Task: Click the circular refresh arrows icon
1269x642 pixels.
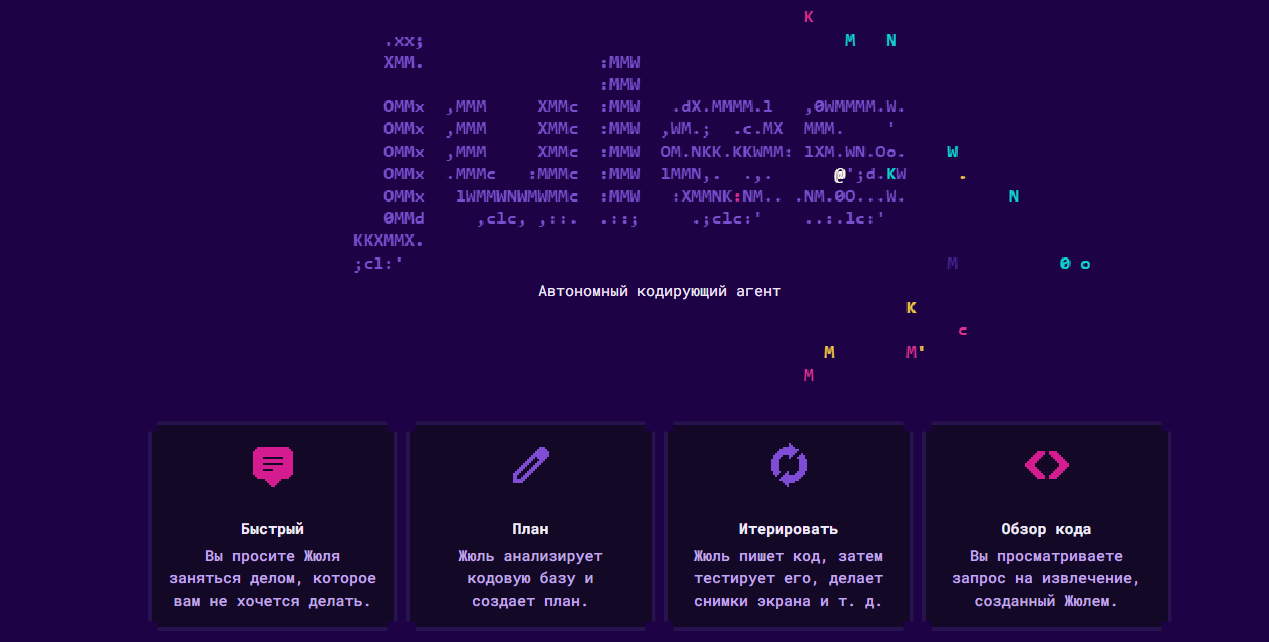Action: tap(788, 465)
